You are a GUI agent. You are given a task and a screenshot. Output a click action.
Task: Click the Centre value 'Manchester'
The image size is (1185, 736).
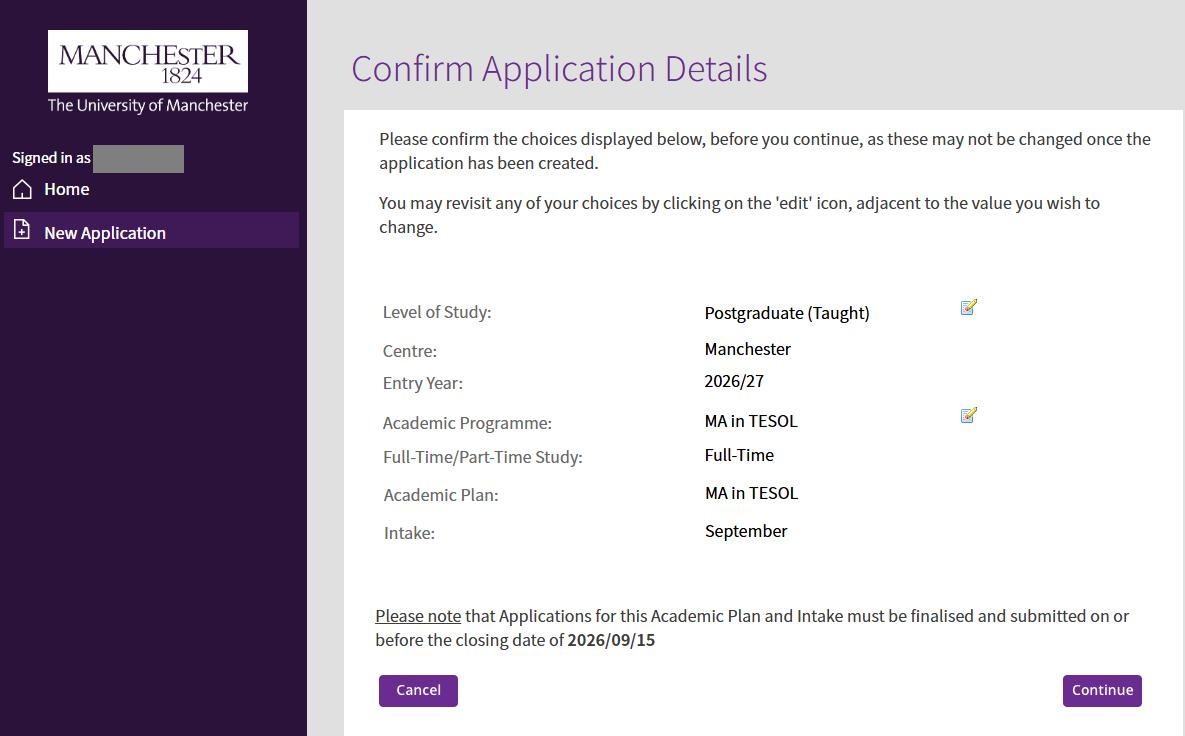[x=747, y=349]
